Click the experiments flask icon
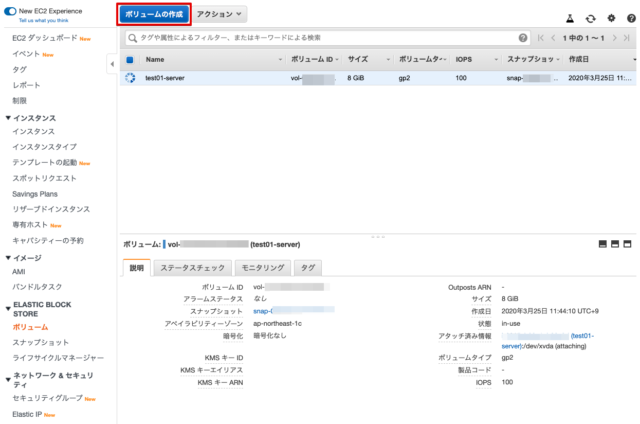 click(x=570, y=18)
